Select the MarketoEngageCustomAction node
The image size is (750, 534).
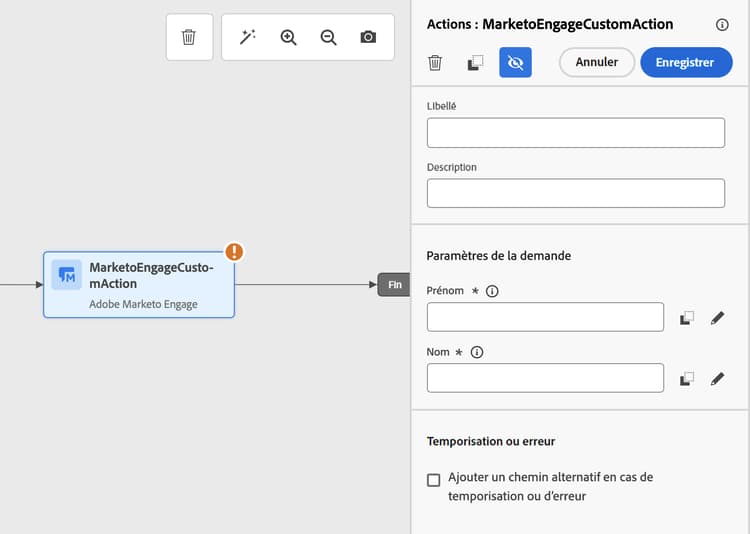pos(139,285)
